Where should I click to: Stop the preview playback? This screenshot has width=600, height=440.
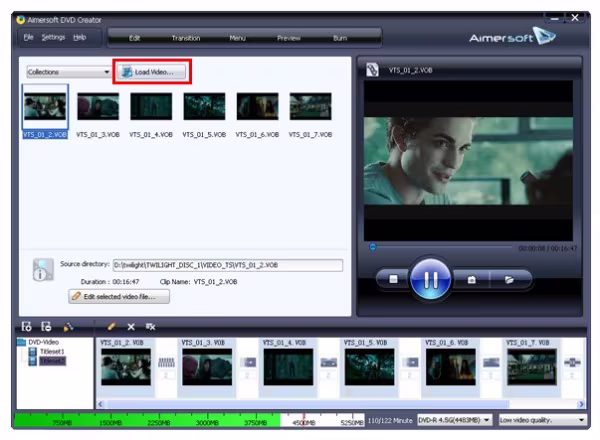pos(393,279)
